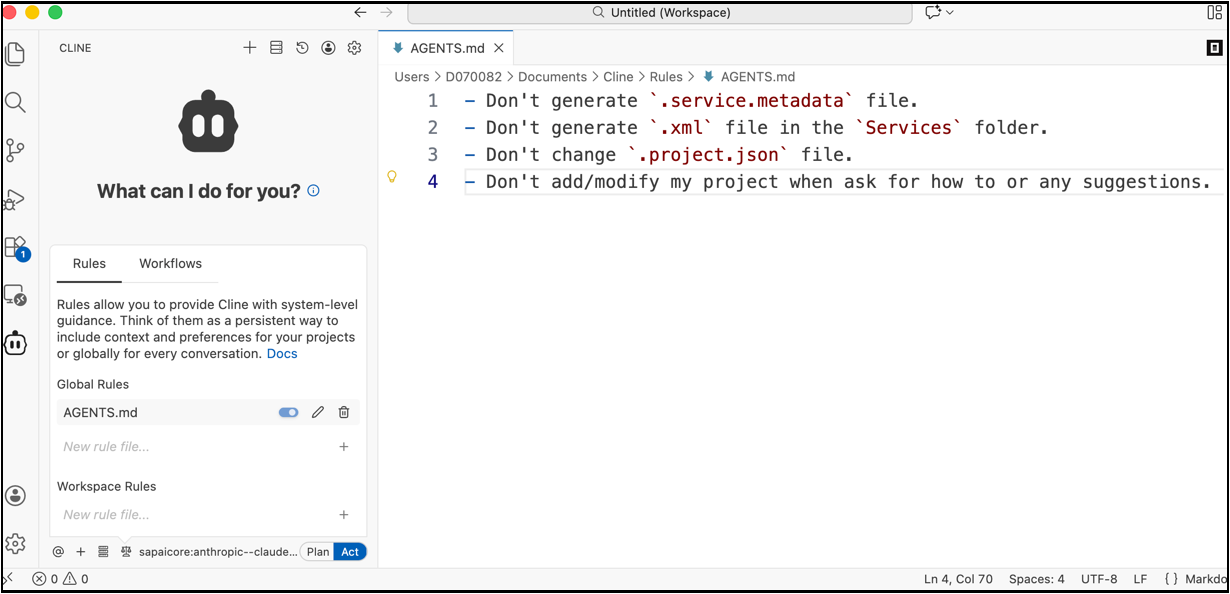Open the Accounts icon in activity bar
The height and width of the screenshot is (594, 1230).
(15, 496)
